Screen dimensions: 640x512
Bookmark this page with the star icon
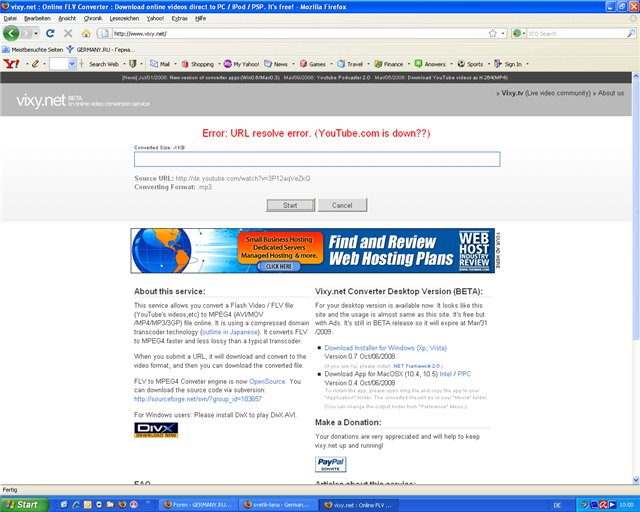[493, 33]
